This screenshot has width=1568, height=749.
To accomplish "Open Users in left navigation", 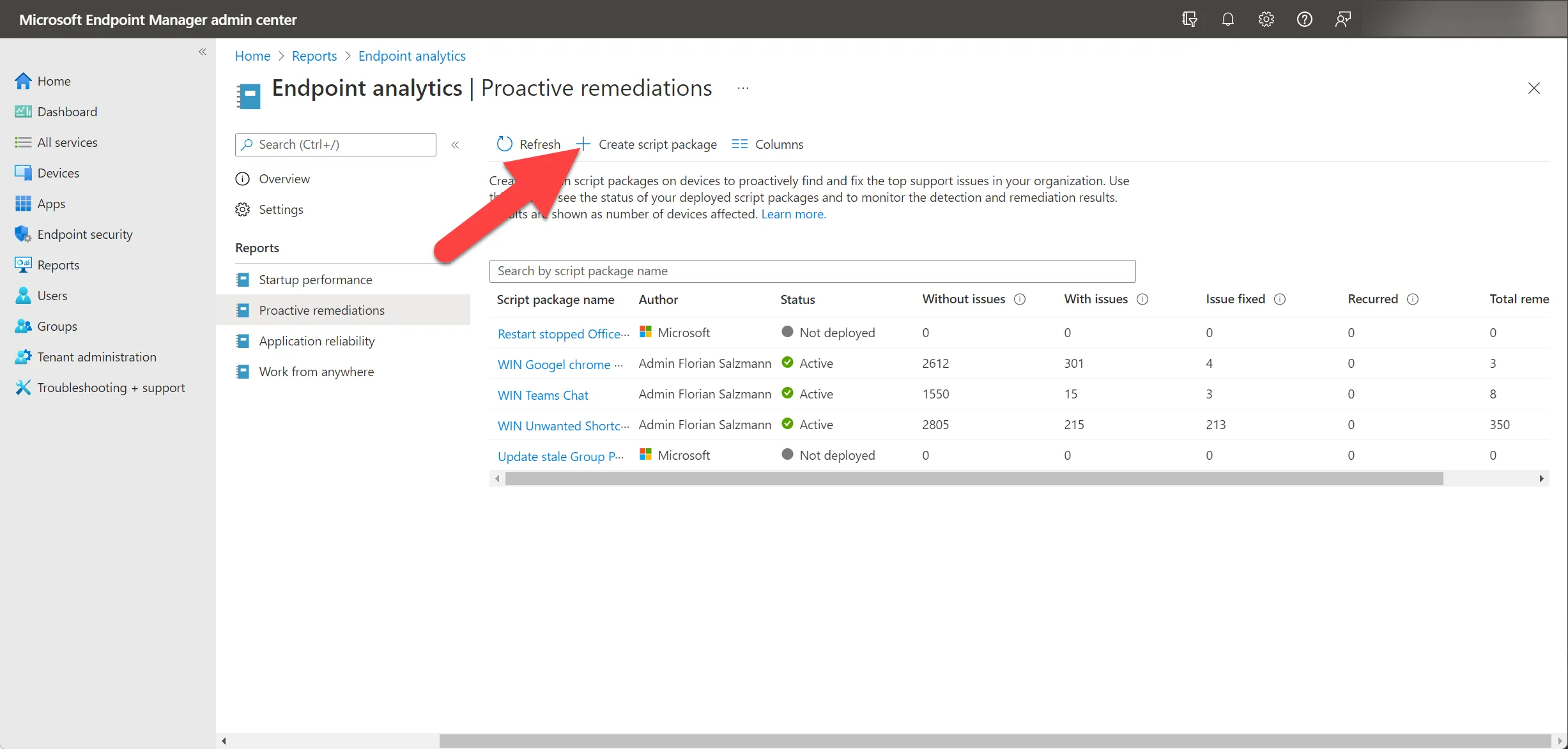I will (52, 296).
